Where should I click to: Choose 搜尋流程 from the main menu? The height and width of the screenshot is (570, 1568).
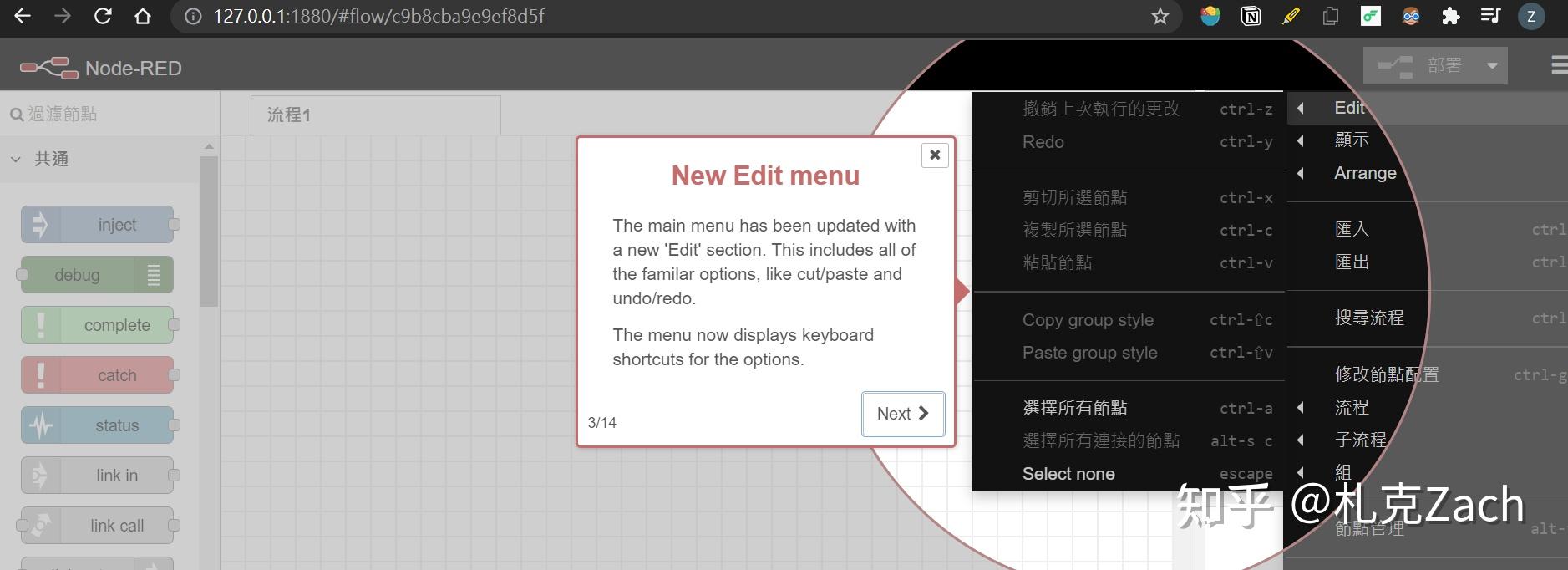pos(1427,318)
